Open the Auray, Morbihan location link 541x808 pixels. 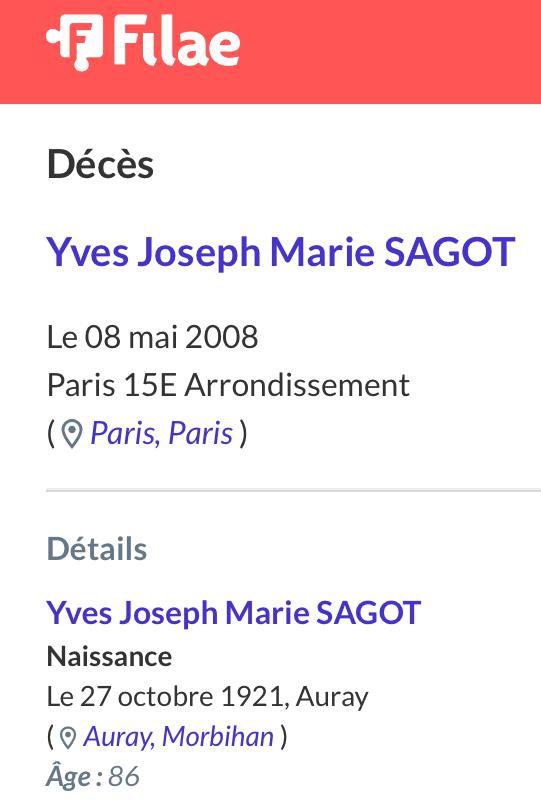[x=178, y=736]
